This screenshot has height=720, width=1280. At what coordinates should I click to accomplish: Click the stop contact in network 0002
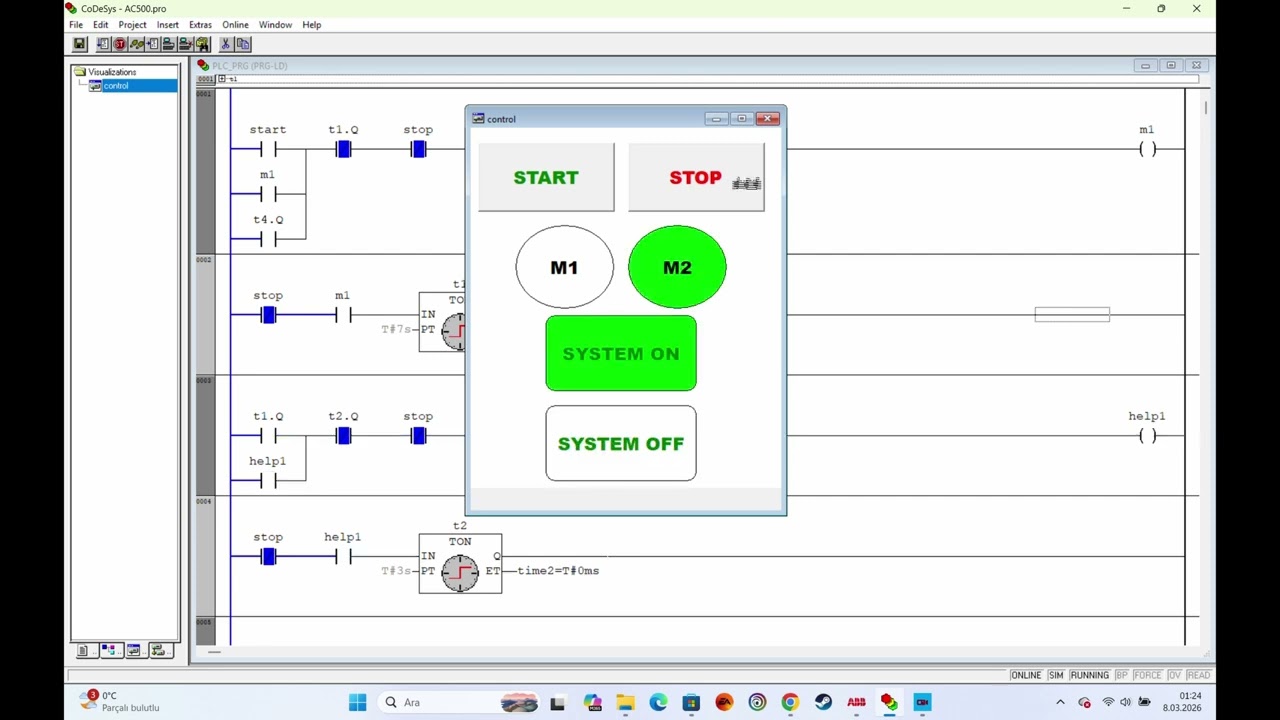click(268, 315)
